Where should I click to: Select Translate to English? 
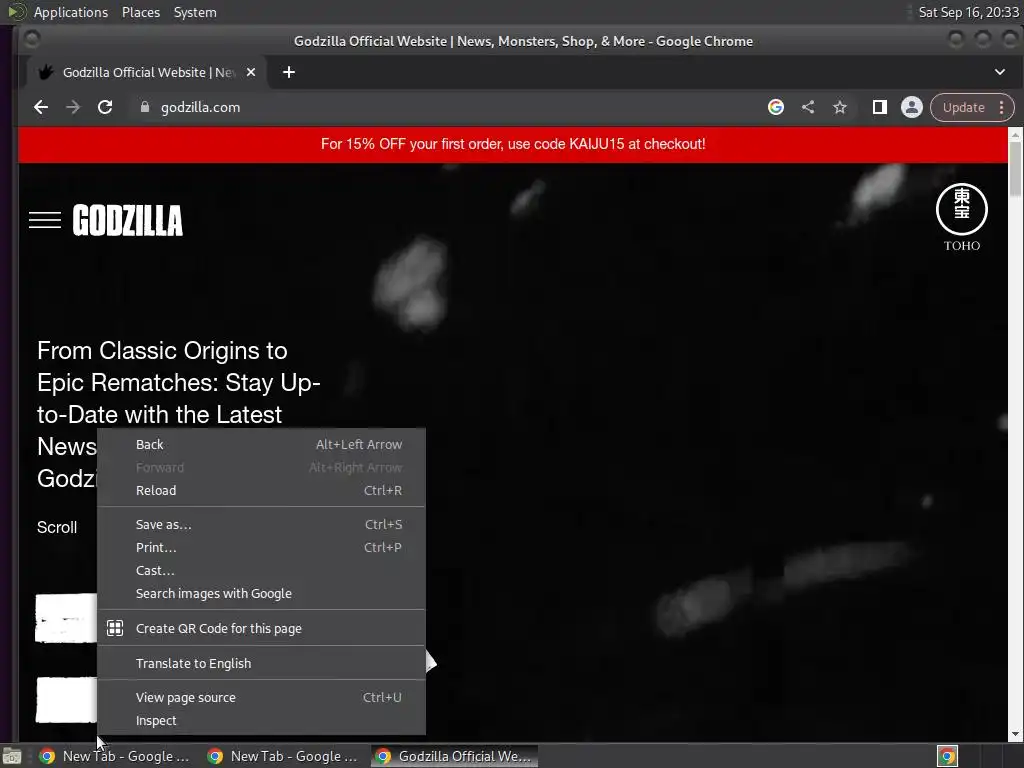(261, 664)
